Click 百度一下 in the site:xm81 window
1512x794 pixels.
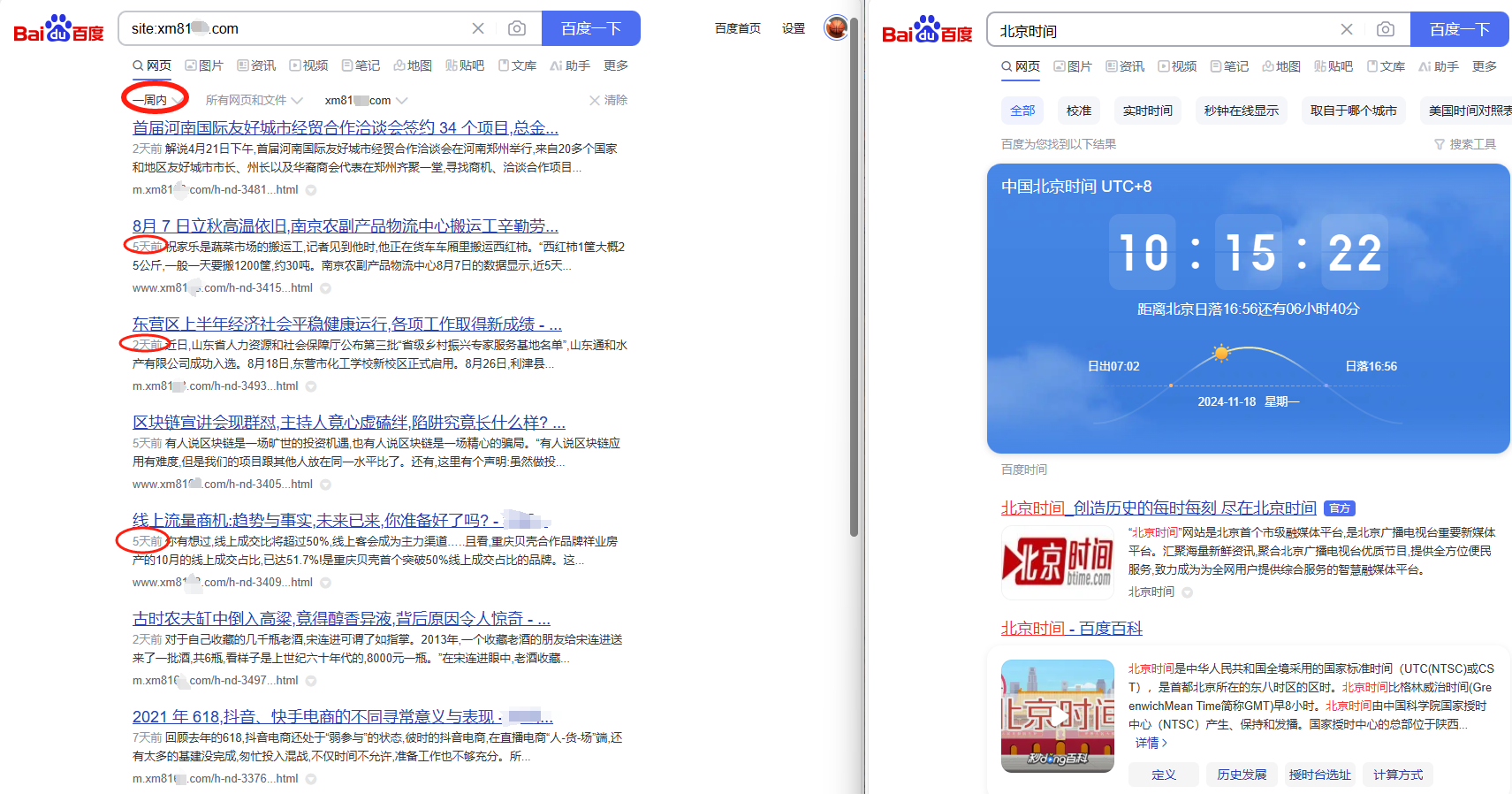(591, 28)
